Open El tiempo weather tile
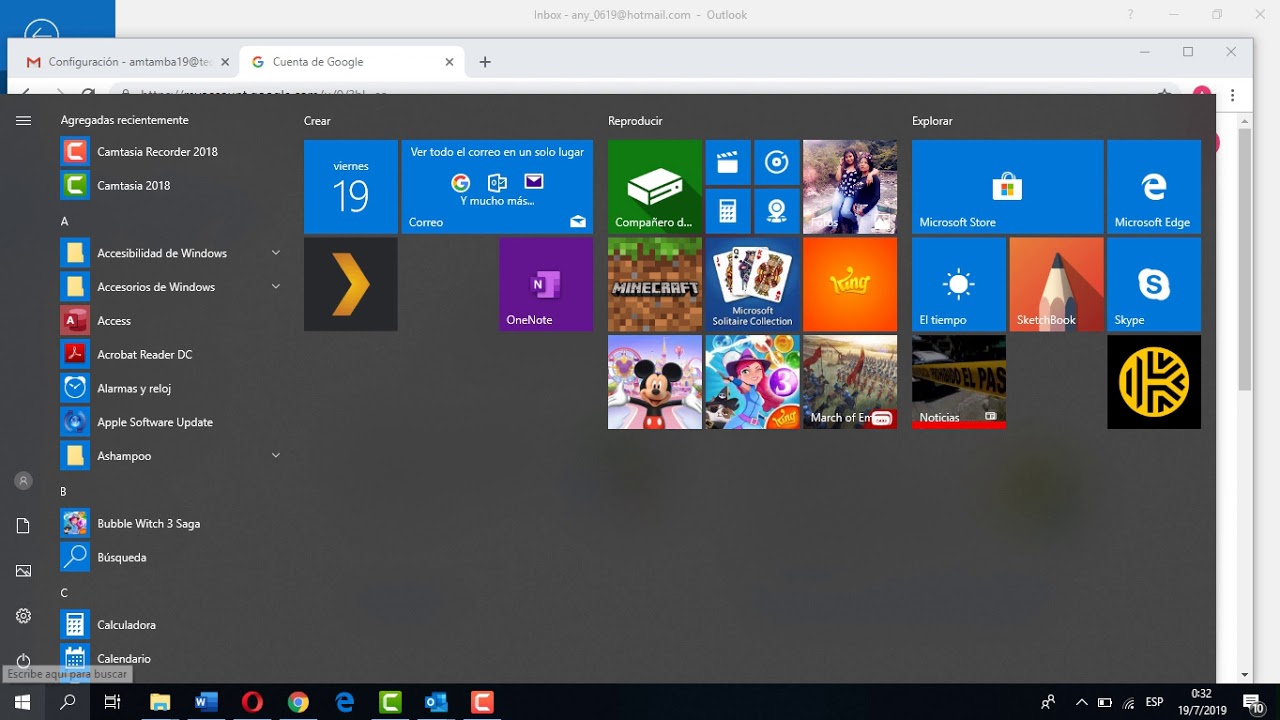This screenshot has width=1280, height=720. 959,284
